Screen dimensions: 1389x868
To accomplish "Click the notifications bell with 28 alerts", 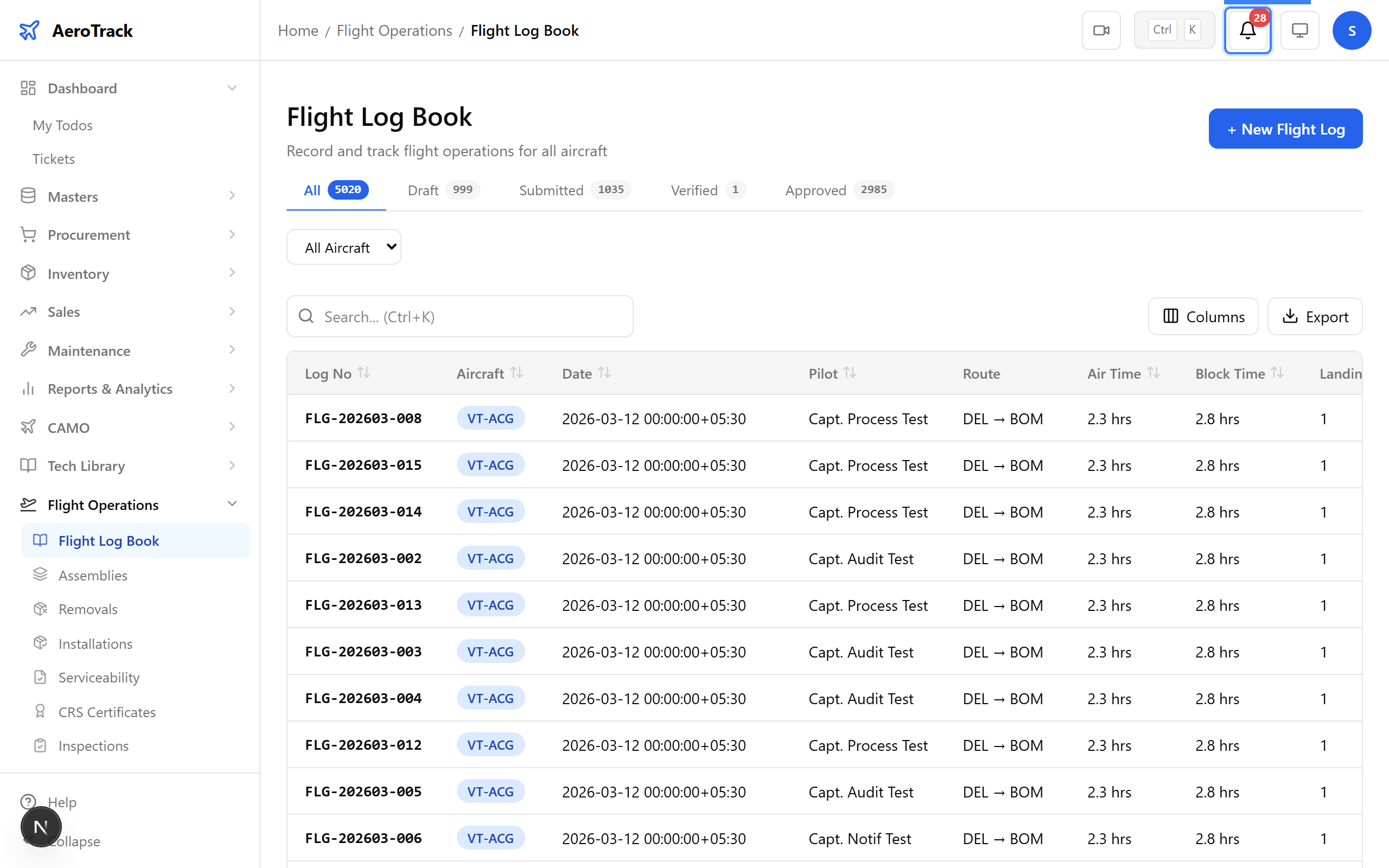I will tap(1247, 31).
